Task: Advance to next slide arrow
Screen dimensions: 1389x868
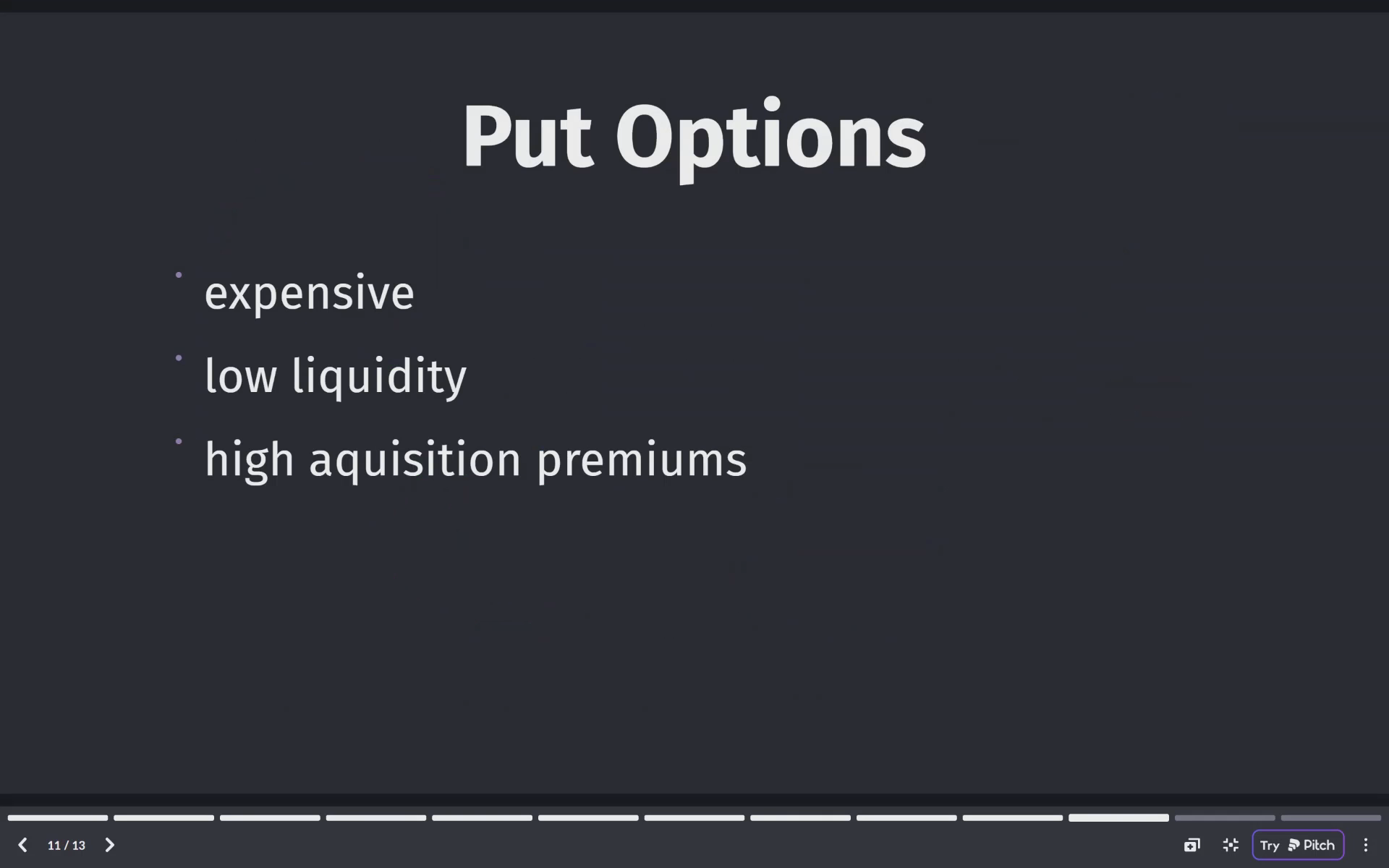Action: pyautogui.click(x=109, y=845)
